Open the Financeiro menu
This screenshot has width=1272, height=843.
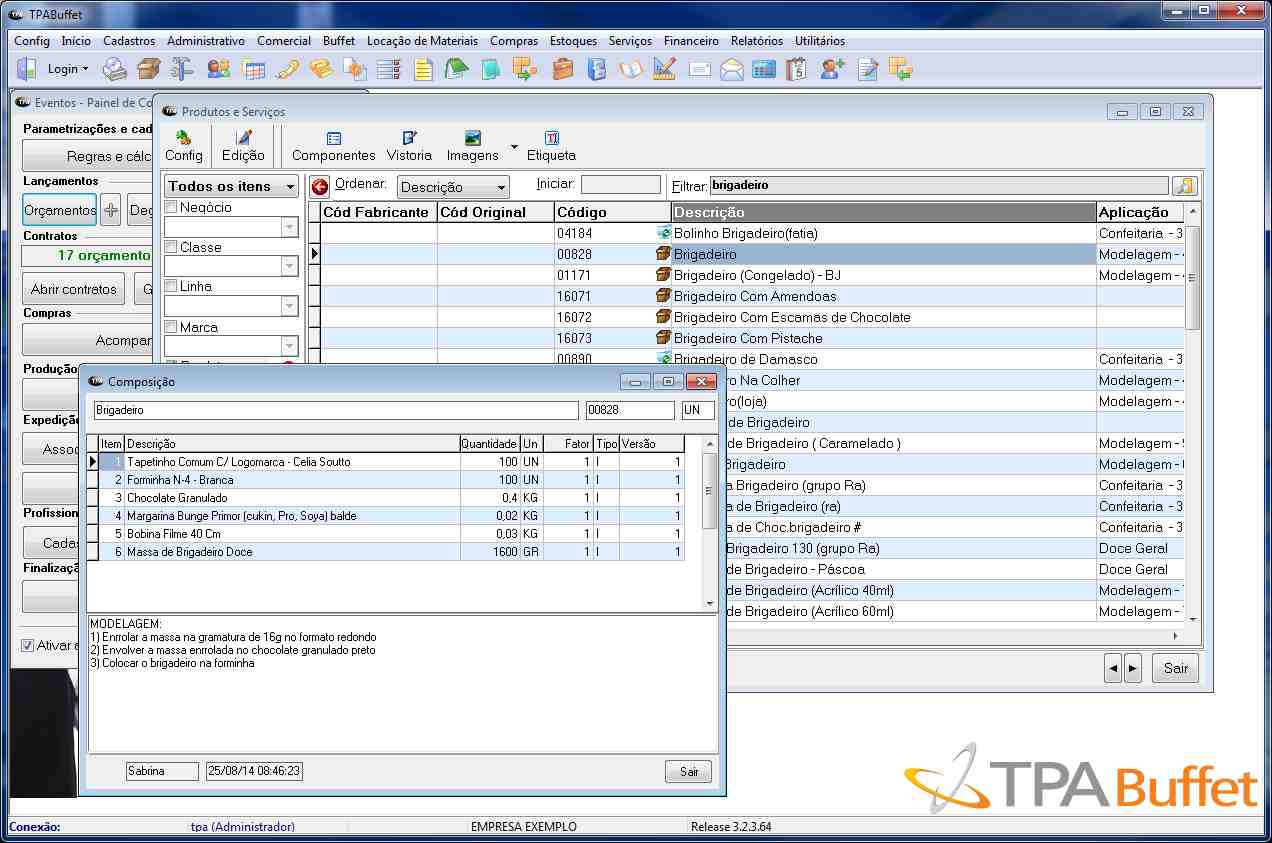[691, 41]
